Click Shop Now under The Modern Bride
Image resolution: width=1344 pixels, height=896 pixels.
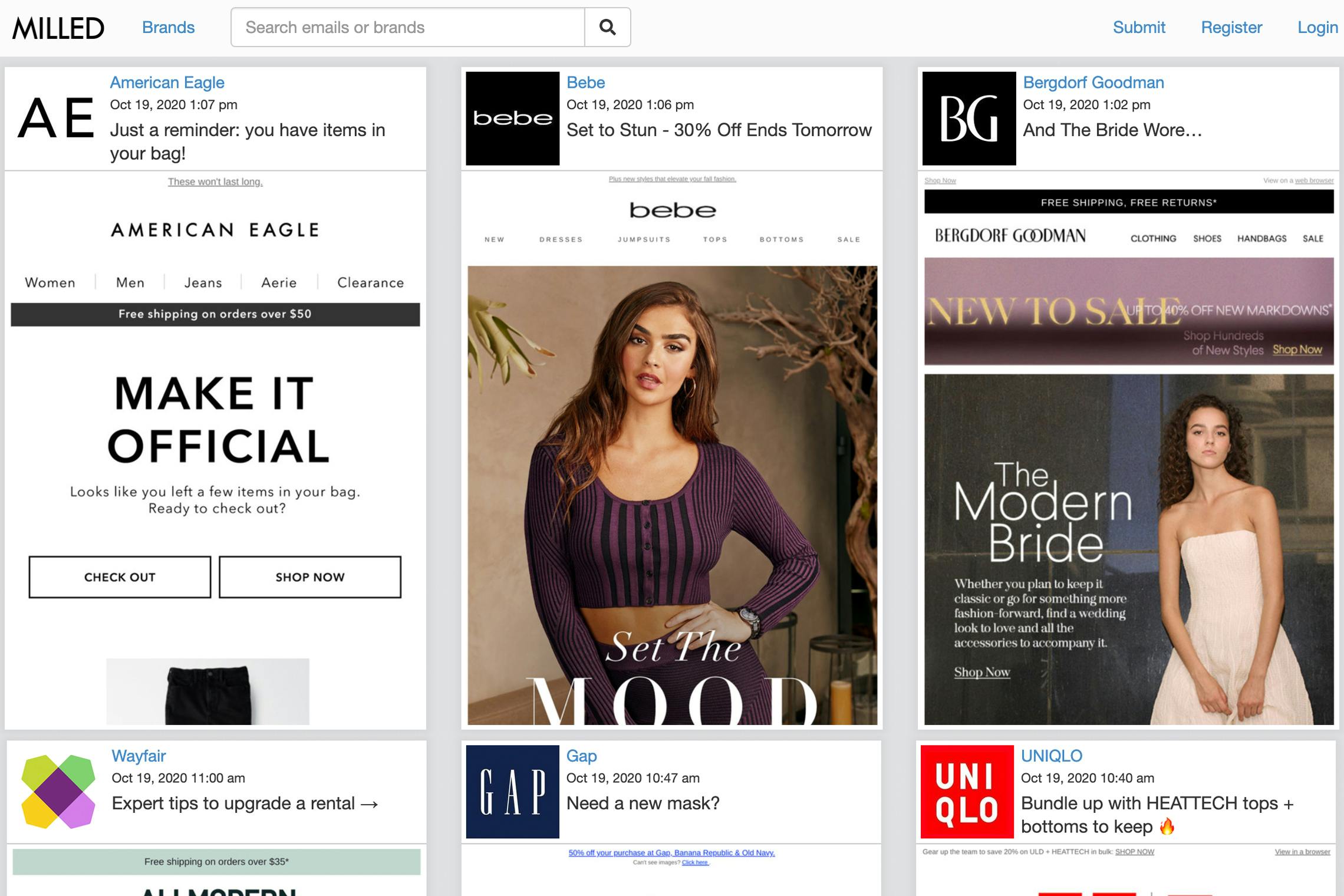tap(981, 672)
